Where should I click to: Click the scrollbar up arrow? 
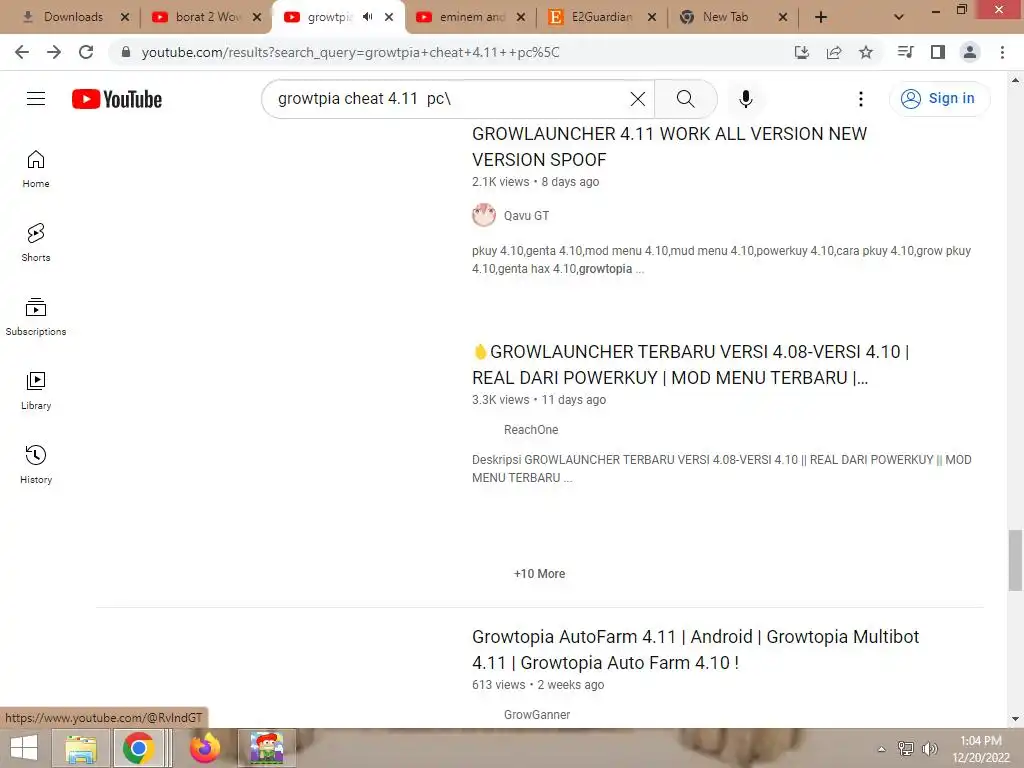click(x=1015, y=80)
